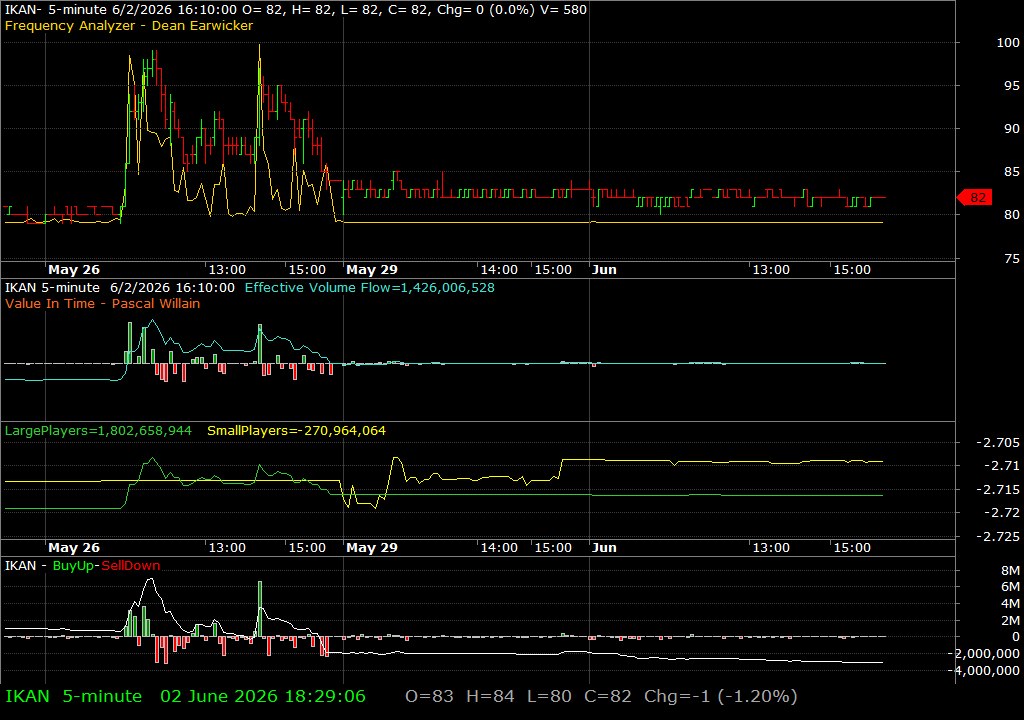
Task: Click the O=83 value in status bar
Action: coord(429,696)
